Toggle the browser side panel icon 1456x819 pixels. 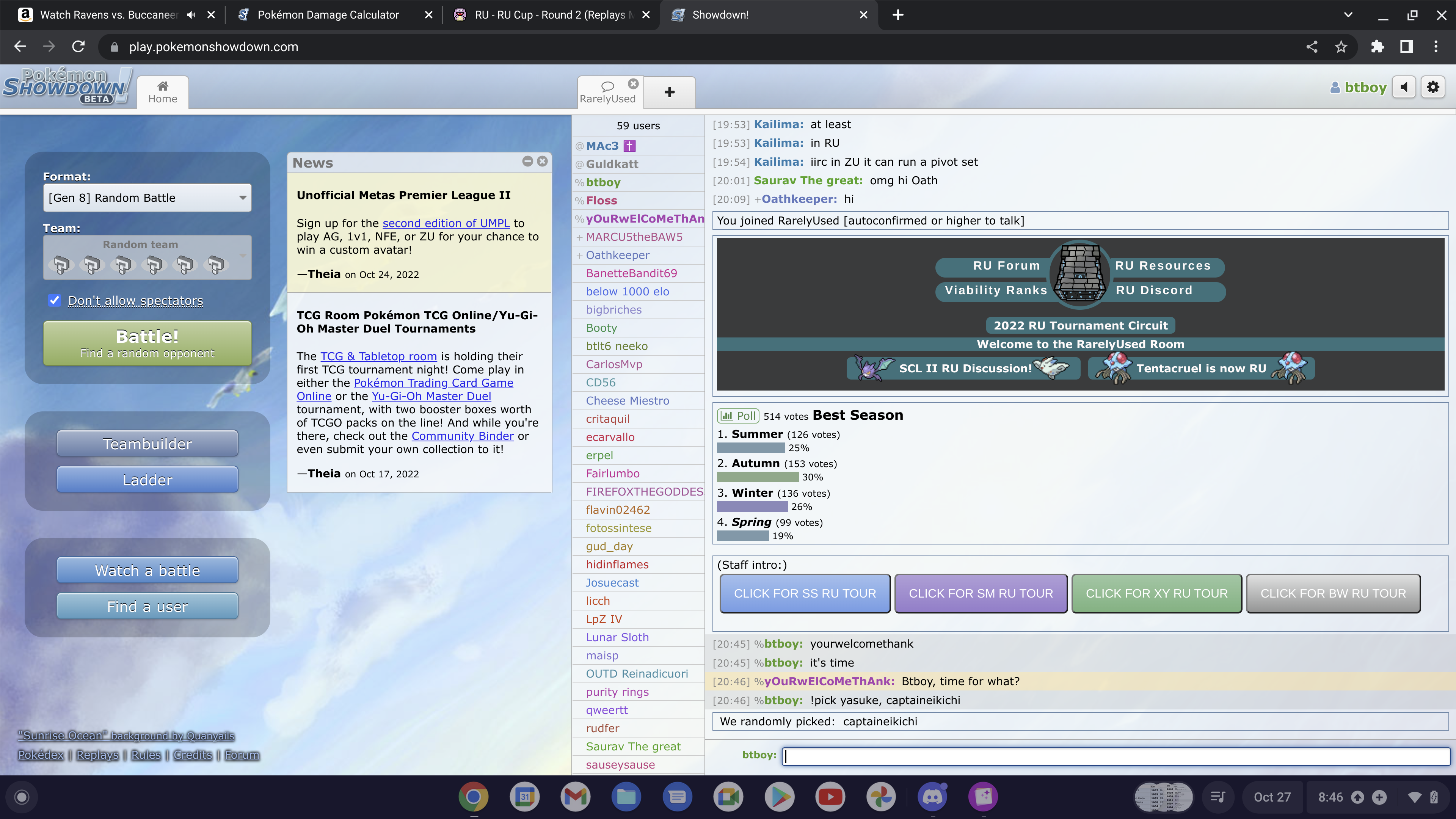click(x=1407, y=47)
